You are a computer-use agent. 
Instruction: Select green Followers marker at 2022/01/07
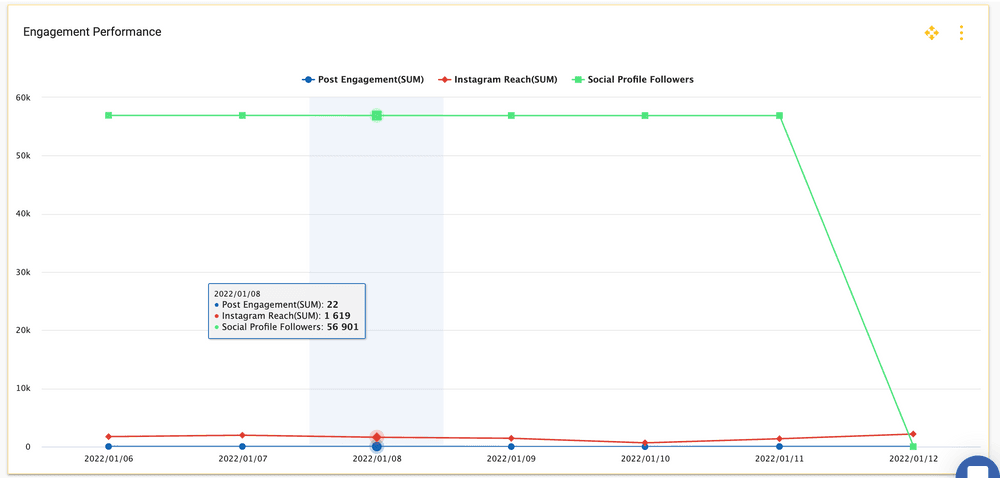click(x=242, y=116)
